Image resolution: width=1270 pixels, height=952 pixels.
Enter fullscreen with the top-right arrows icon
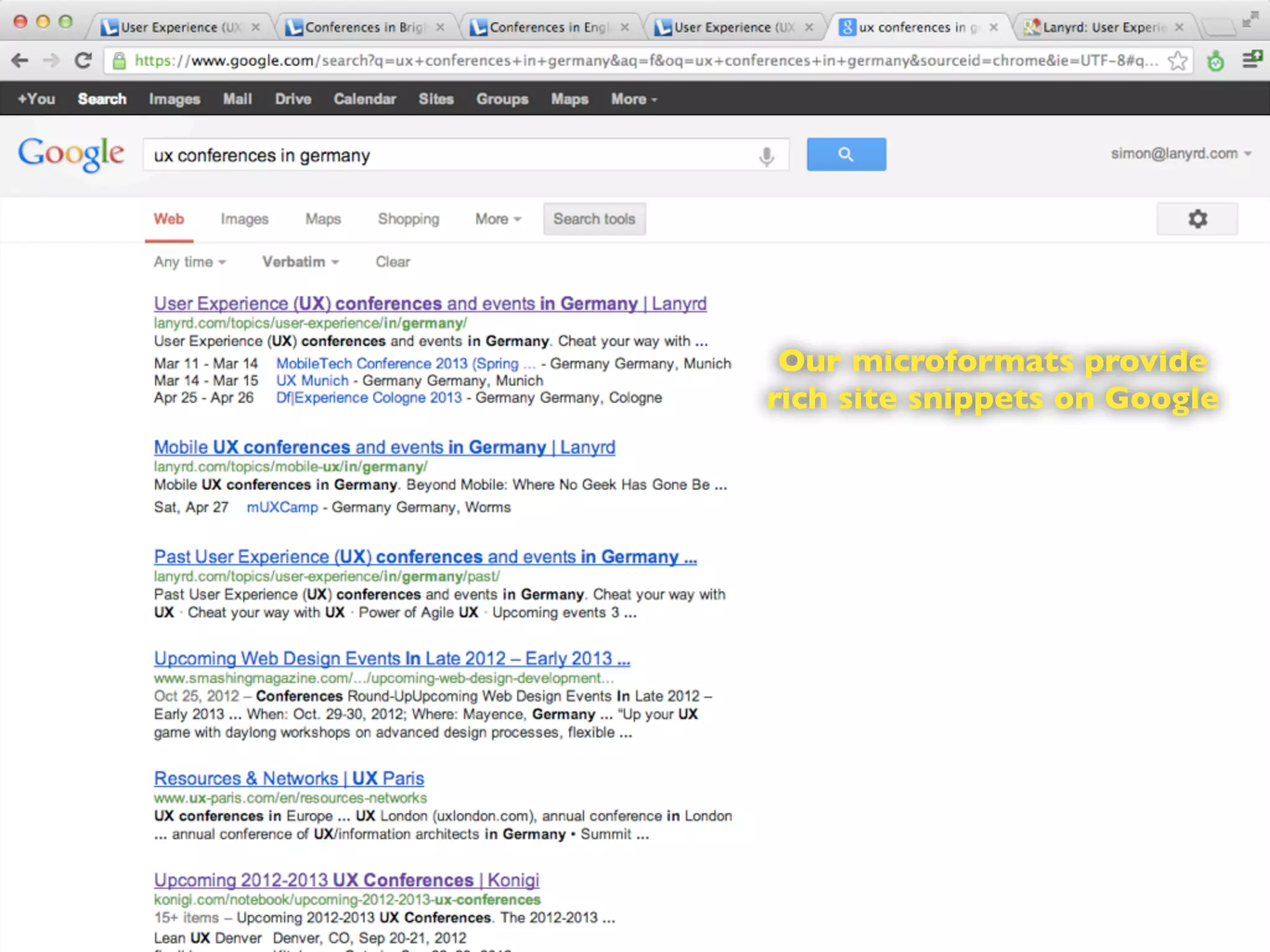(1250, 20)
